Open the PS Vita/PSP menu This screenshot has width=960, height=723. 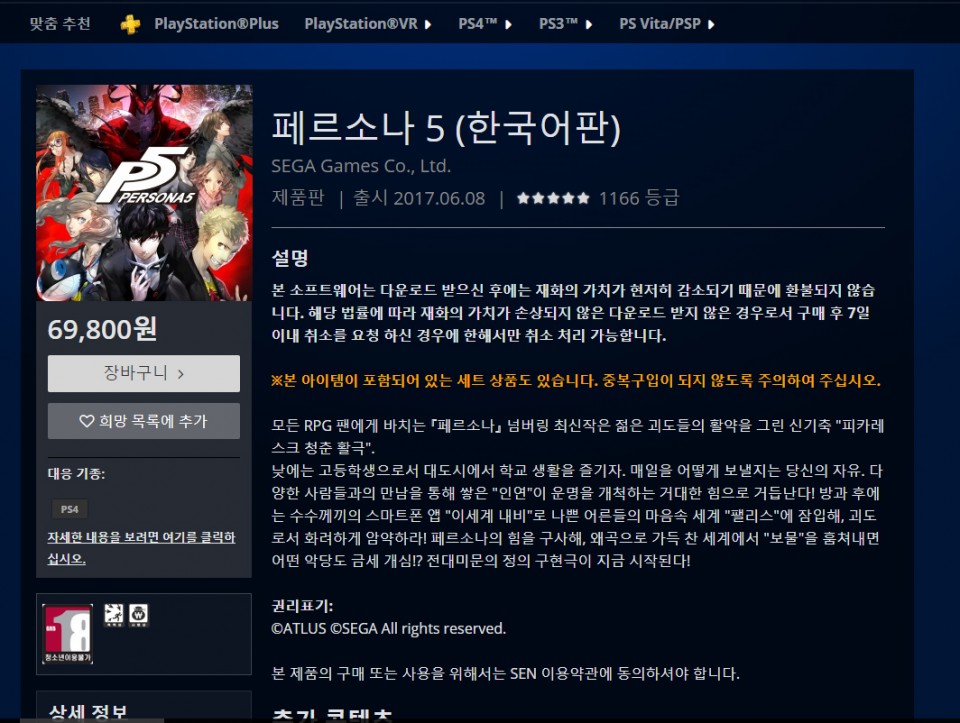(659, 24)
